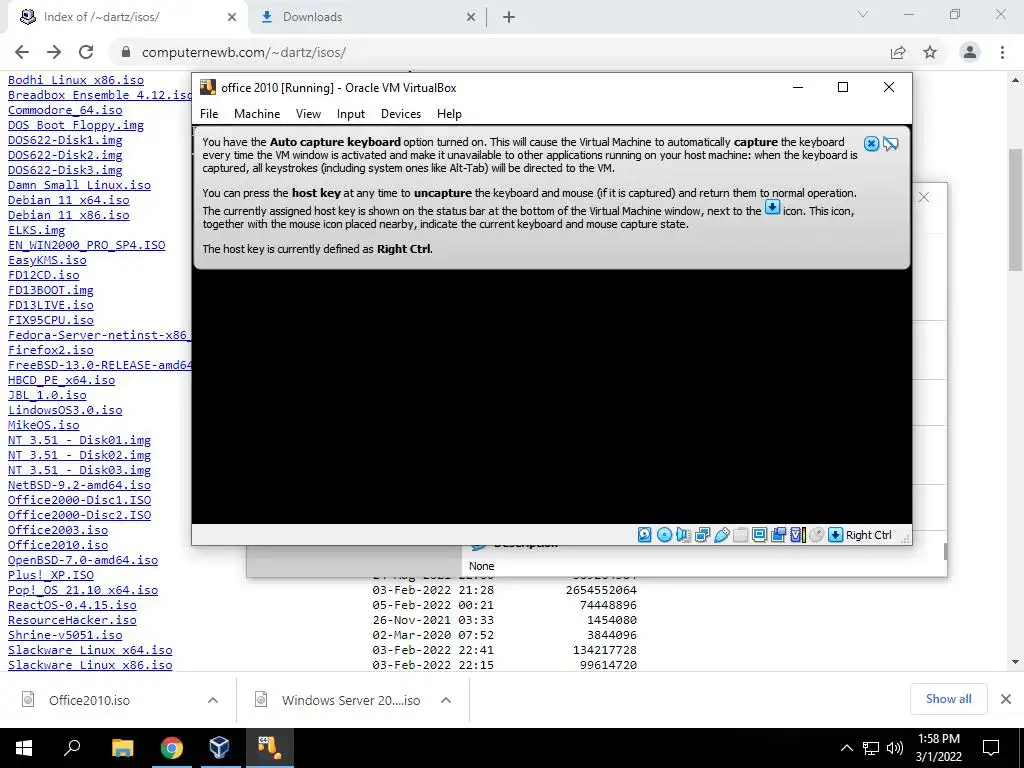1024x768 pixels.
Task: Click Chrome's forward arrow button
Action: 54,52
